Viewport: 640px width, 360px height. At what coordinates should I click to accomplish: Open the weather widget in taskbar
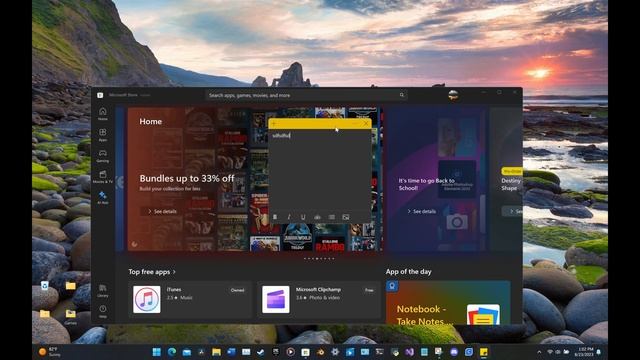pyautogui.click(x=49, y=352)
